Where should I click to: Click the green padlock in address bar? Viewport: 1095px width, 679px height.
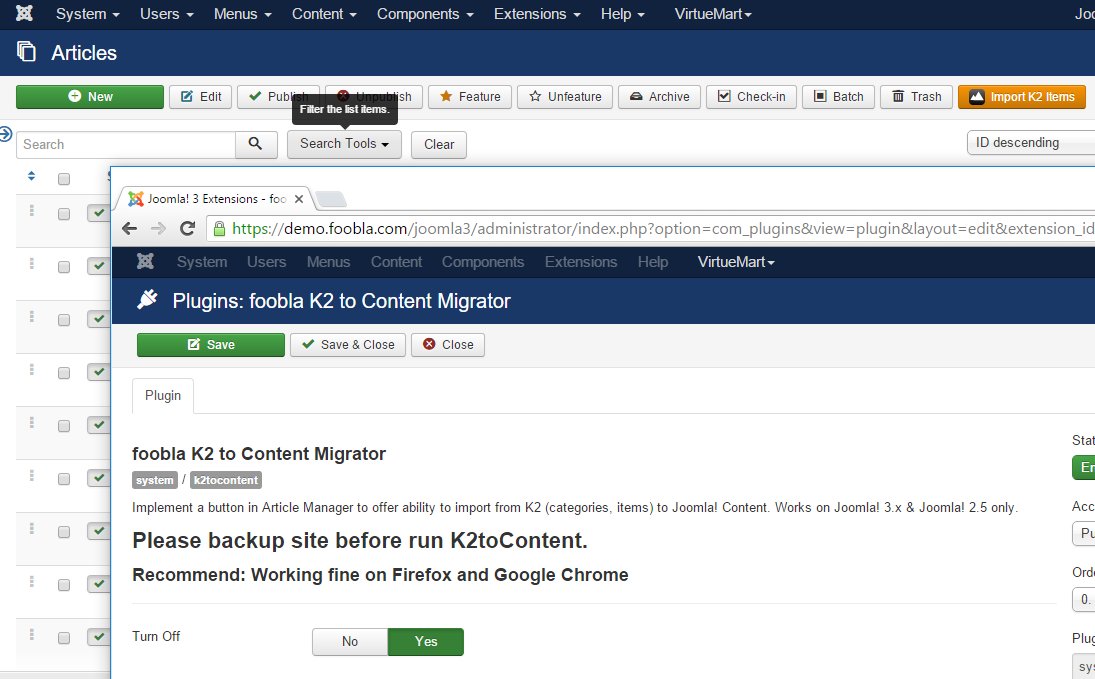coord(219,228)
